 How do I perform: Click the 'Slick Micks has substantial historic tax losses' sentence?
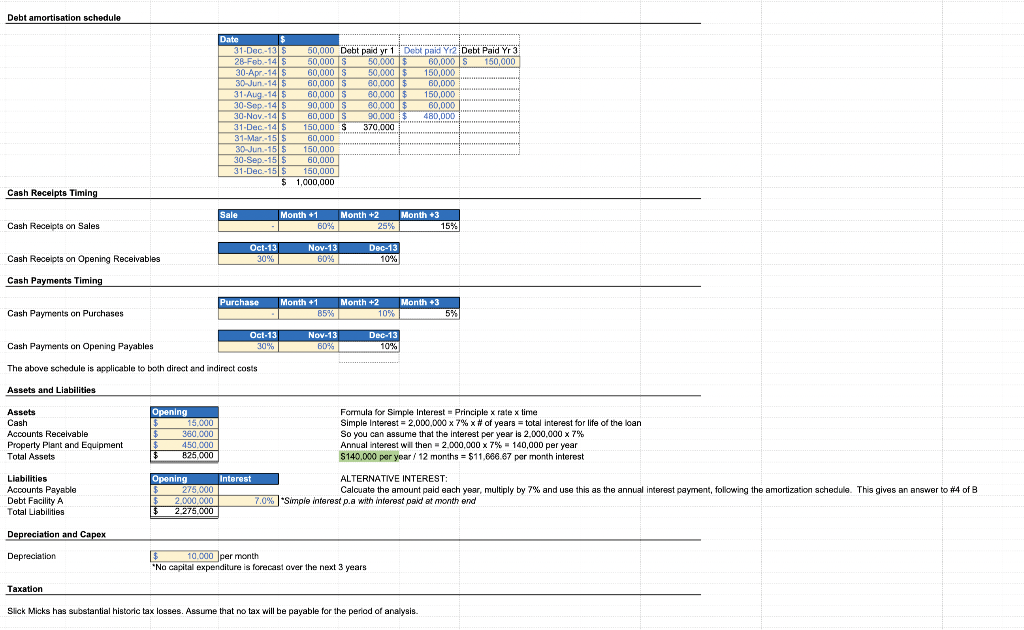[212, 611]
